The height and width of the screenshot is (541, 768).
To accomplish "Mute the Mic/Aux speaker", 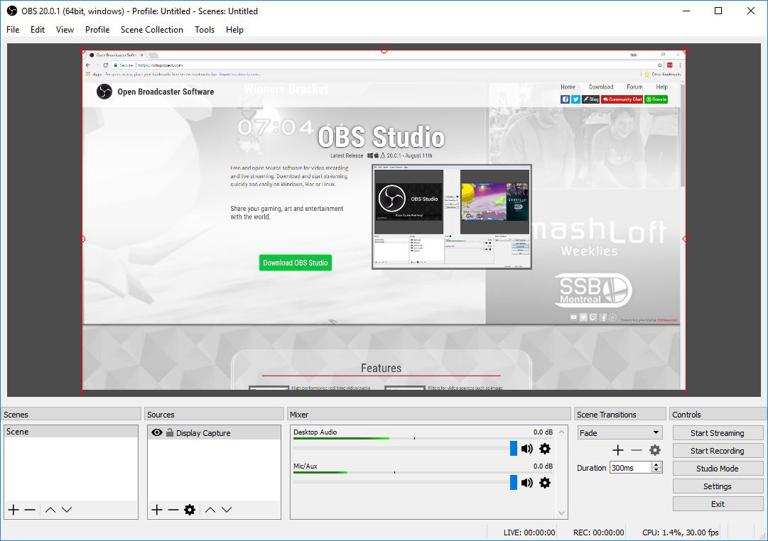I will click(x=527, y=483).
